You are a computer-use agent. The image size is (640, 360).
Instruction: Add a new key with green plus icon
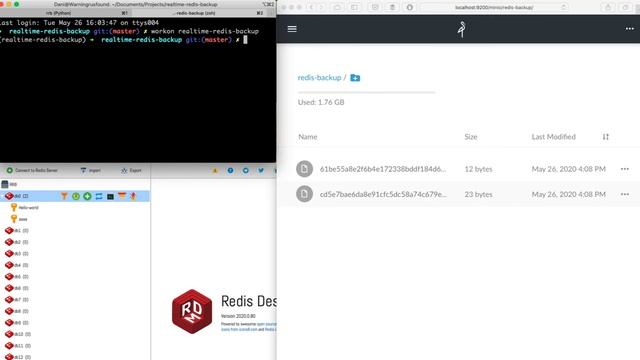click(x=87, y=196)
